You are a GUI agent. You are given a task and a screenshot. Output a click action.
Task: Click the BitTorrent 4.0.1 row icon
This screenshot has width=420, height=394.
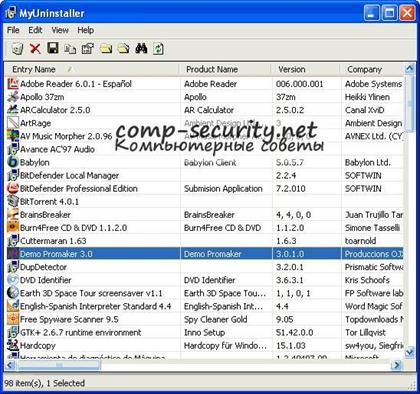pyautogui.click(x=13, y=201)
